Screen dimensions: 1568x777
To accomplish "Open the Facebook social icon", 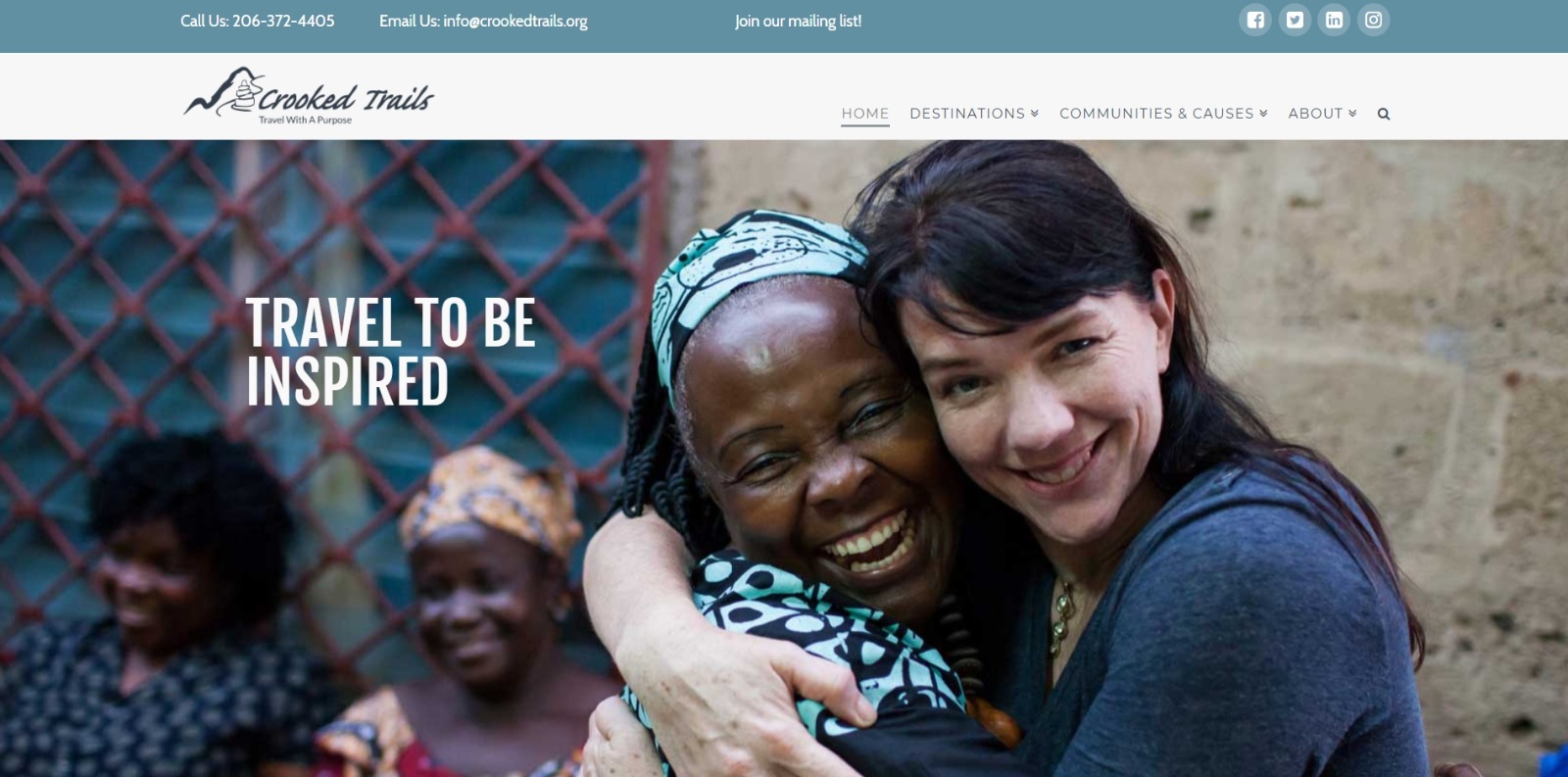I will [x=1255, y=20].
